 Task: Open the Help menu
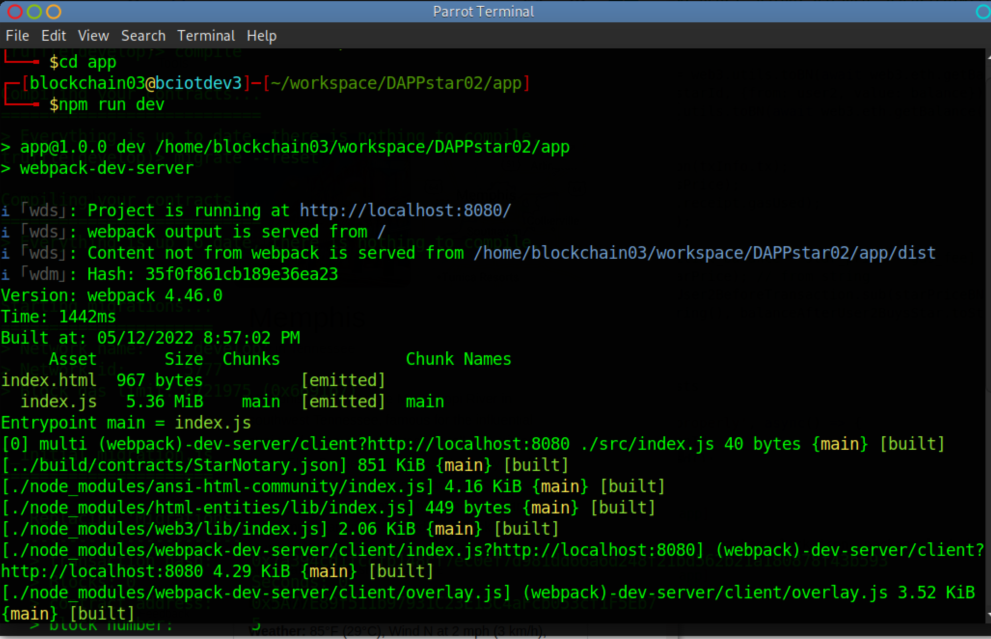(x=262, y=35)
